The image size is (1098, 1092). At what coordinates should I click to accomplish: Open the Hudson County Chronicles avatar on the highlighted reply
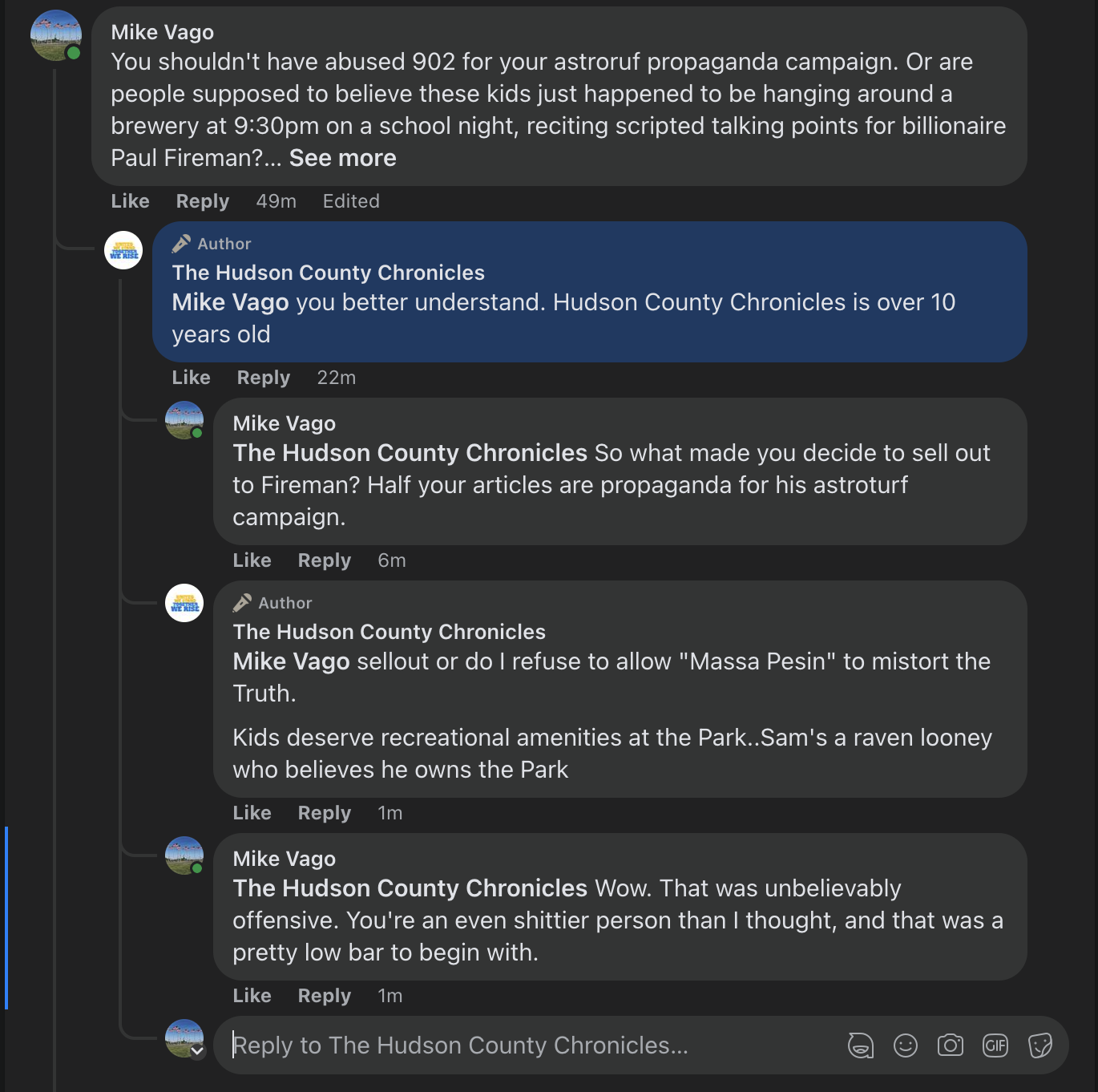pyautogui.click(x=123, y=250)
